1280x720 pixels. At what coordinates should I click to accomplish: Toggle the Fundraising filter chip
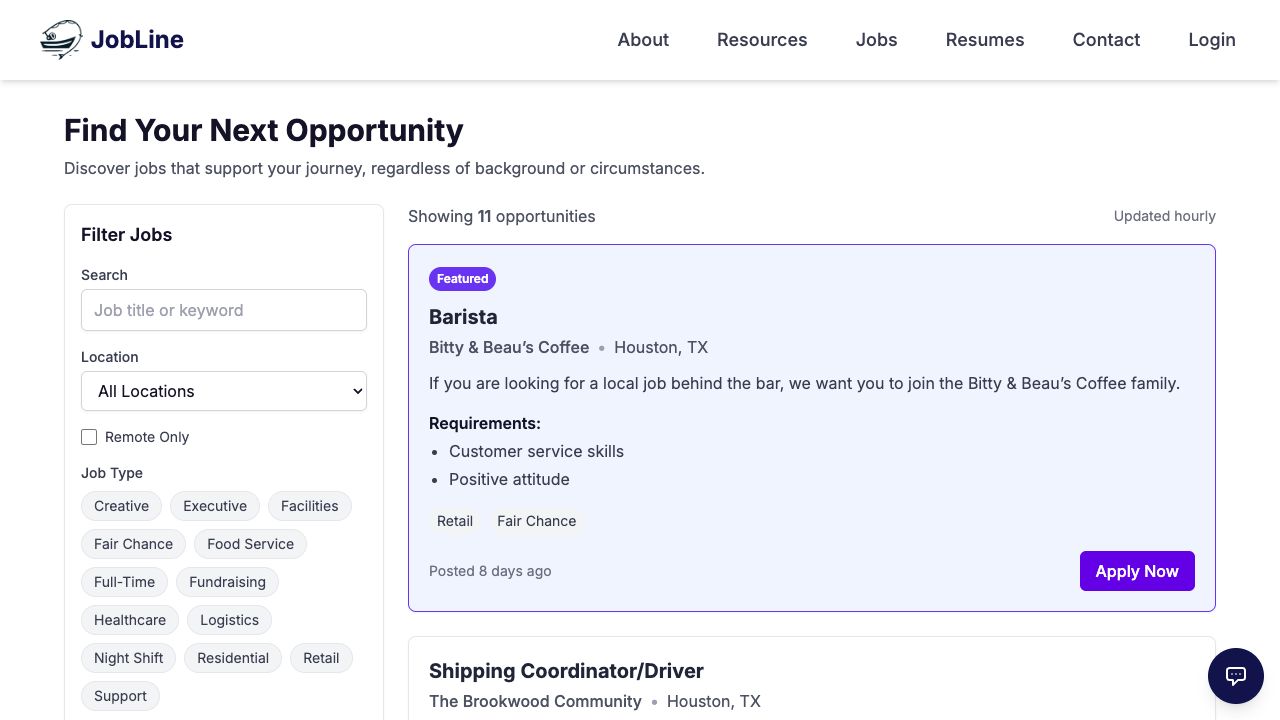pos(227,582)
